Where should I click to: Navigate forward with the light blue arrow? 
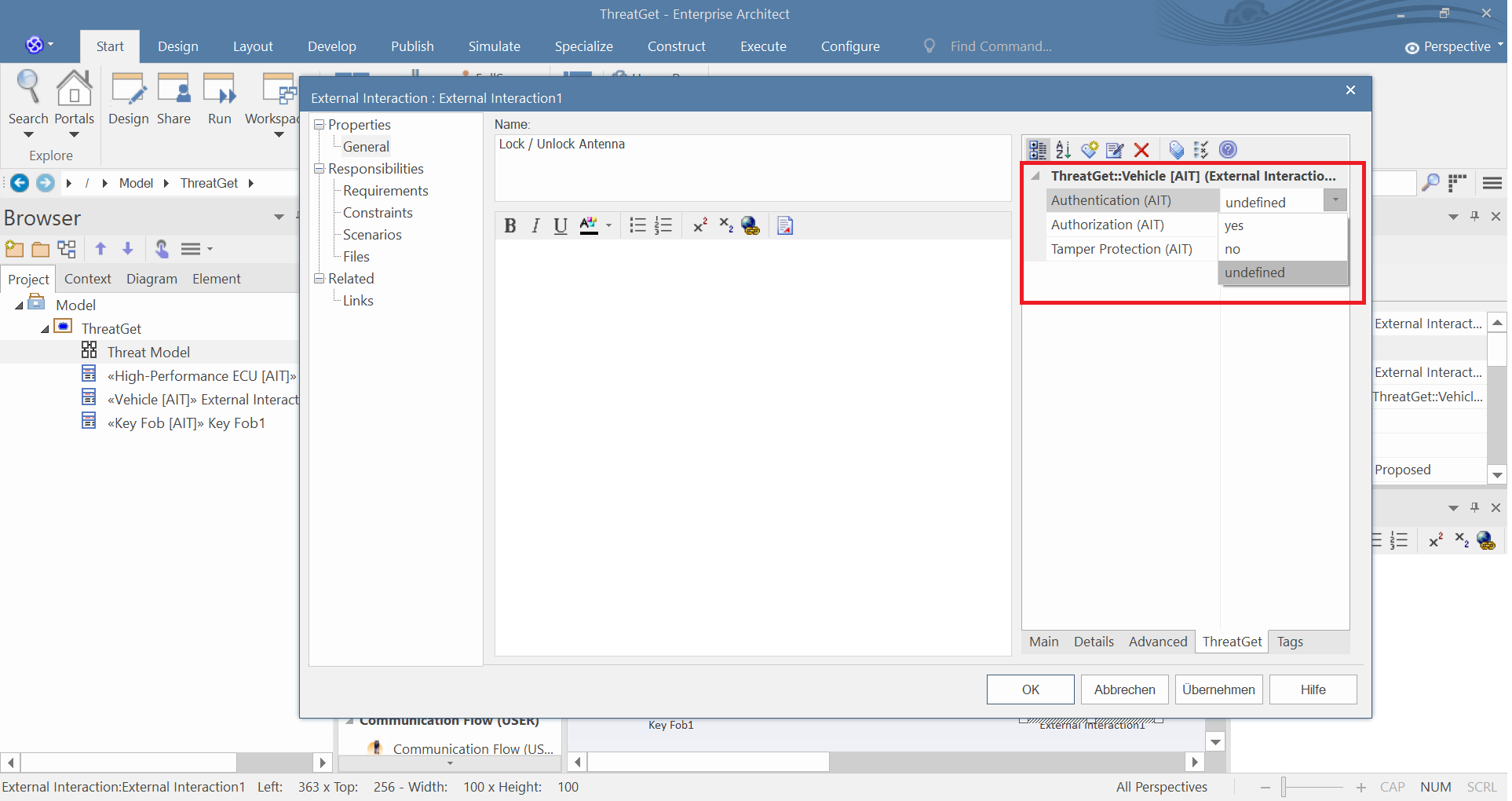coord(46,183)
